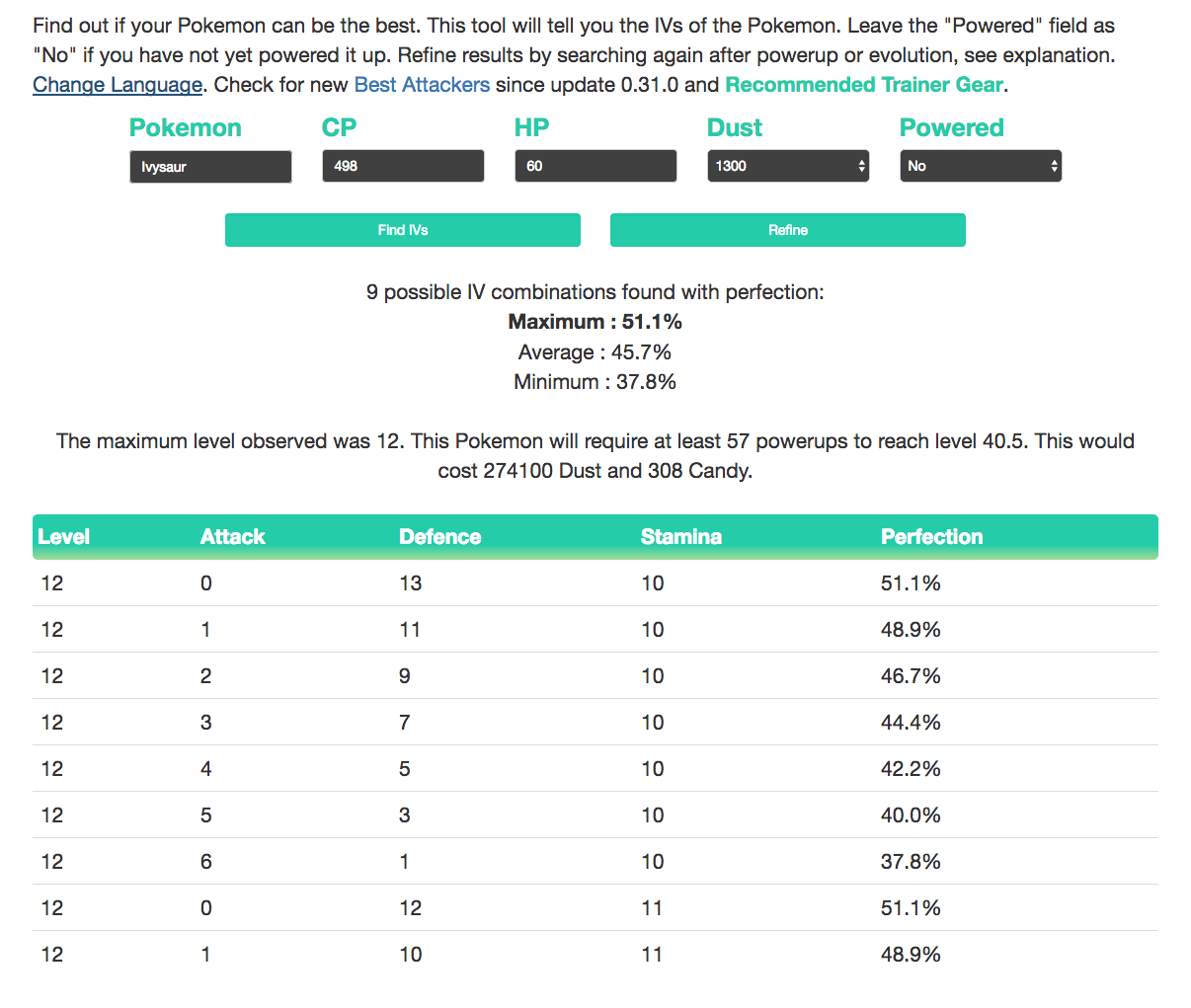
Task: Click the Refine button
Action: [x=787, y=230]
